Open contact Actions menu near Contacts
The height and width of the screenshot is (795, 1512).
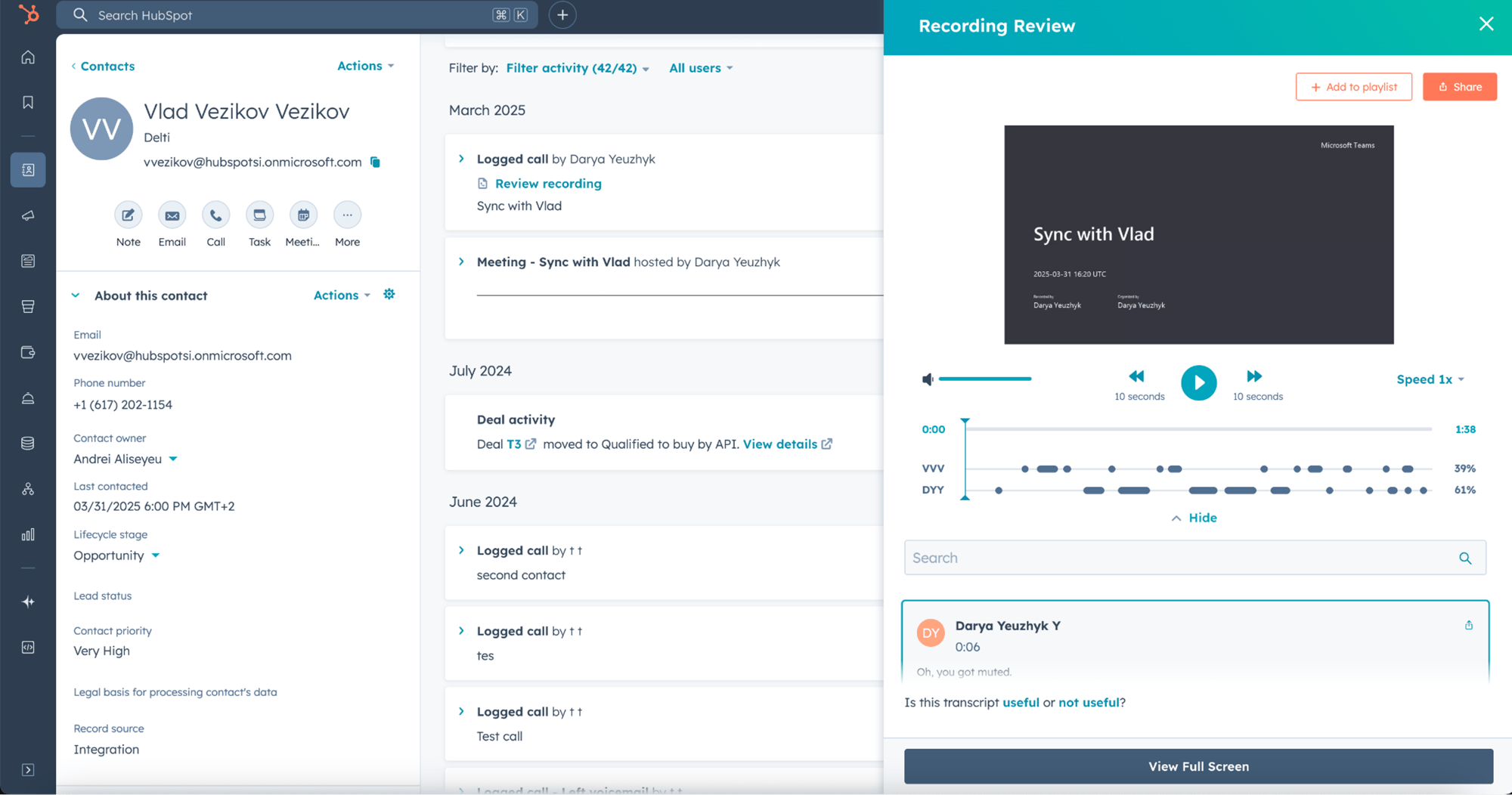pos(366,66)
